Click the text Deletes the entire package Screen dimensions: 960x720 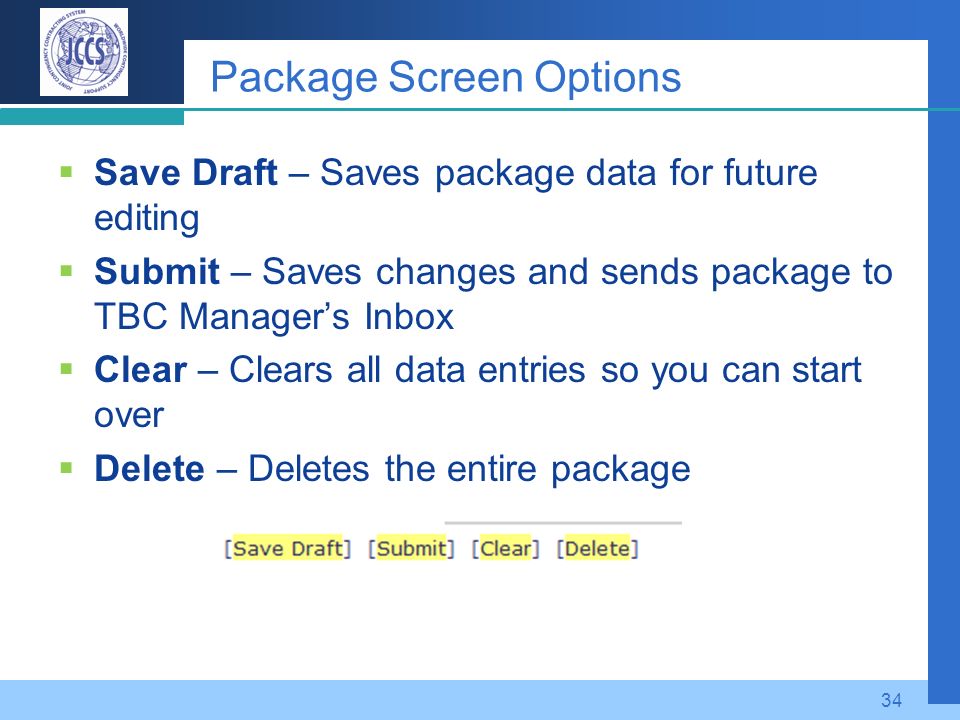tap(469, 470)
